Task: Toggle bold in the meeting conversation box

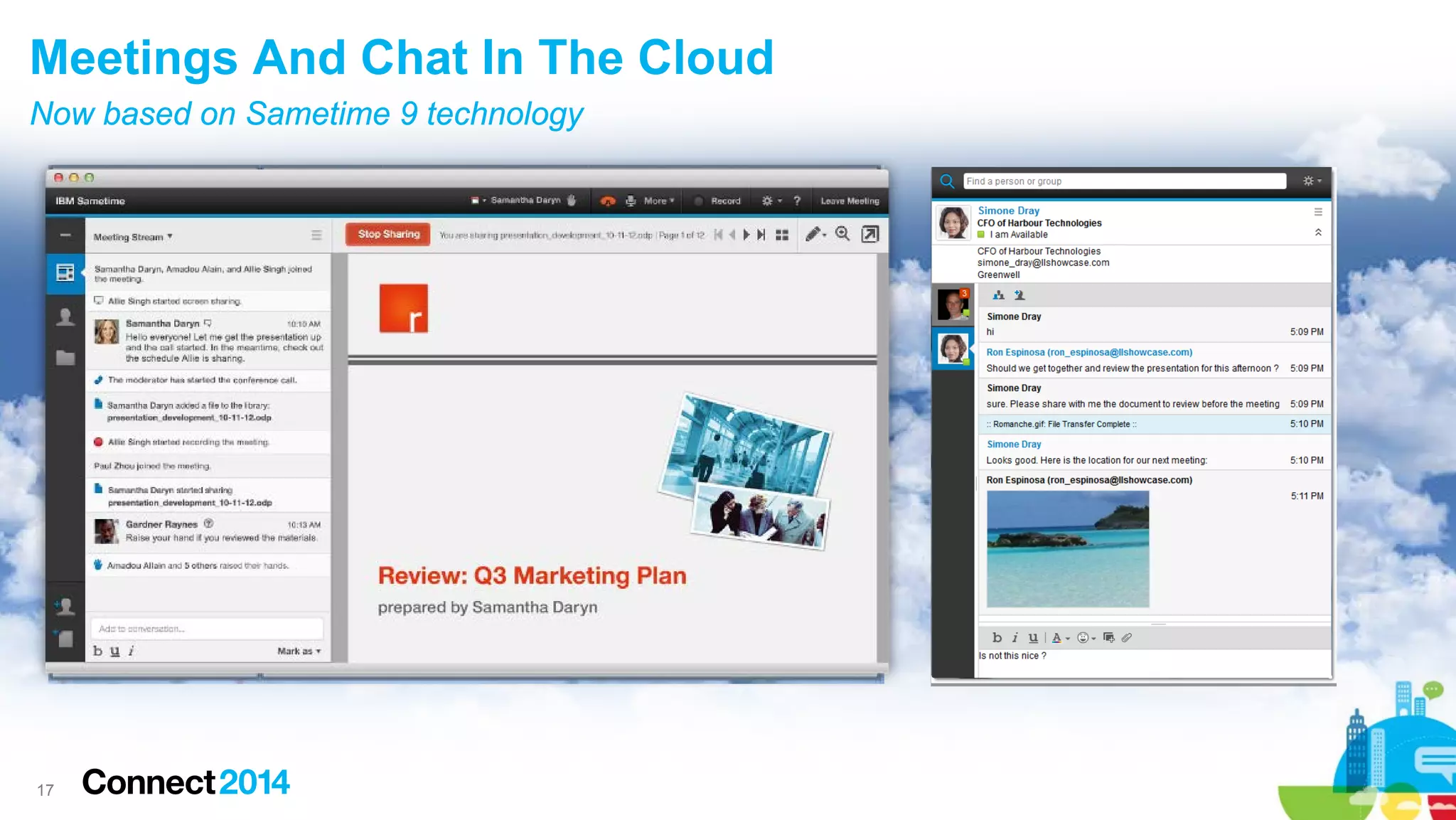Action: (98, 651)
